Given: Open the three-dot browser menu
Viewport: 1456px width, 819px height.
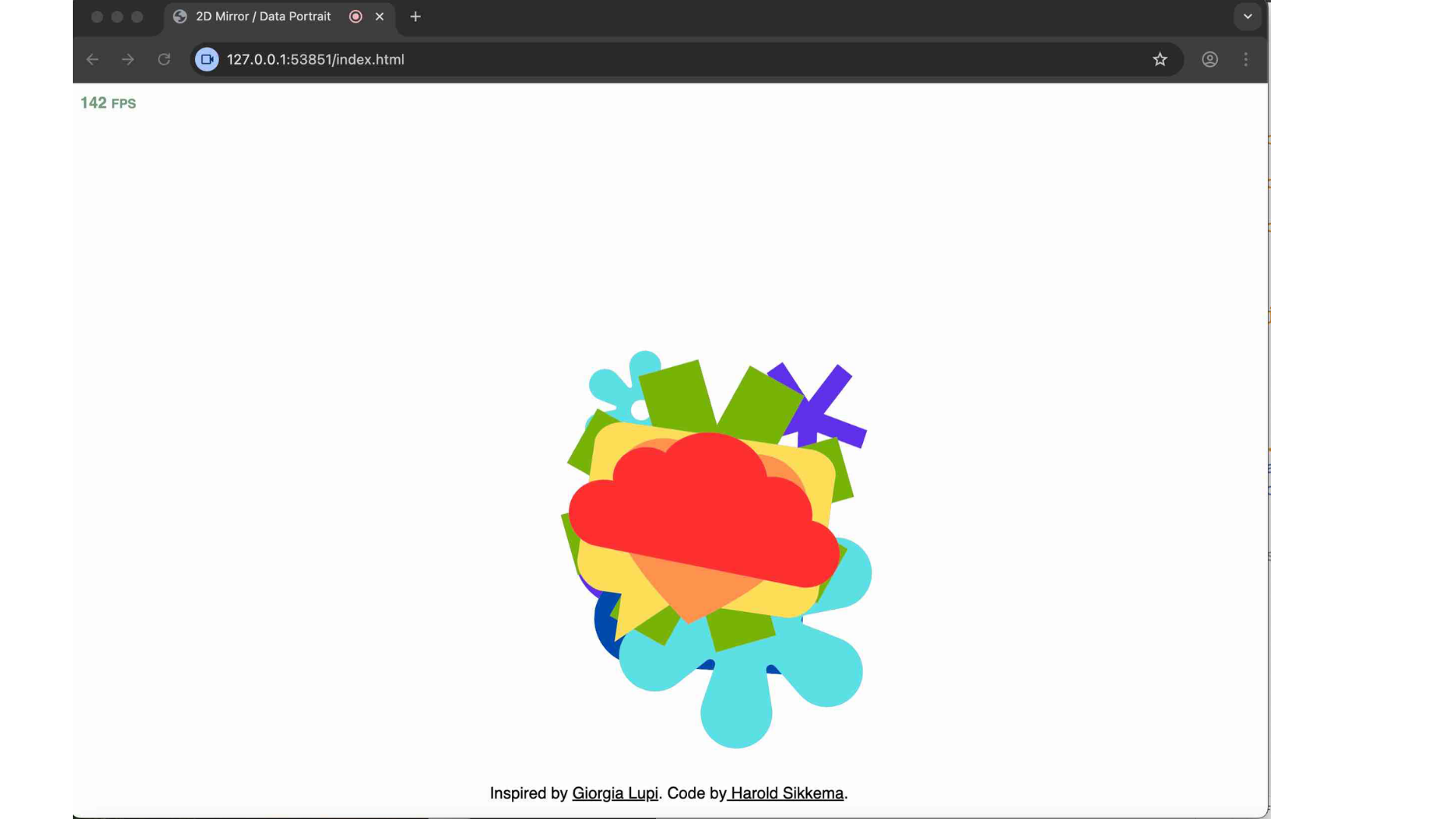Looking at the screenshot, I should coord(1246,59).
